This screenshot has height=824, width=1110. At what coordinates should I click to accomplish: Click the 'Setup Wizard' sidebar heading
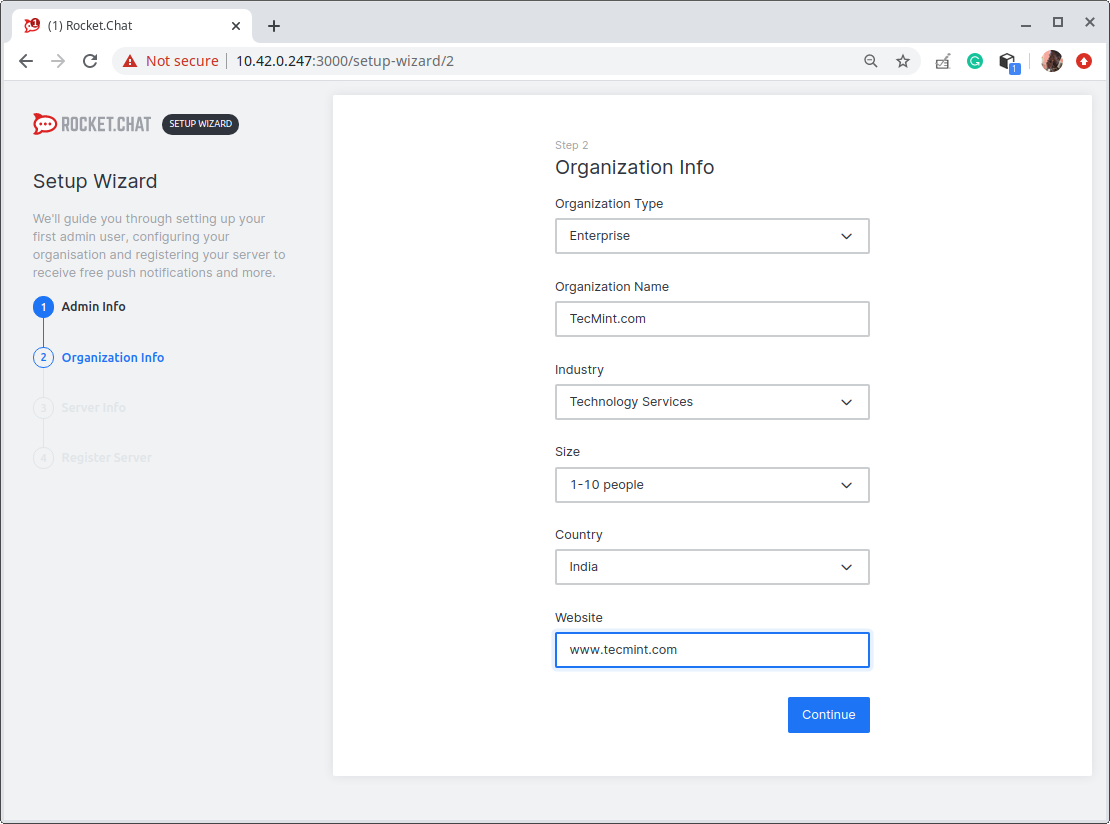coord(95,181)
